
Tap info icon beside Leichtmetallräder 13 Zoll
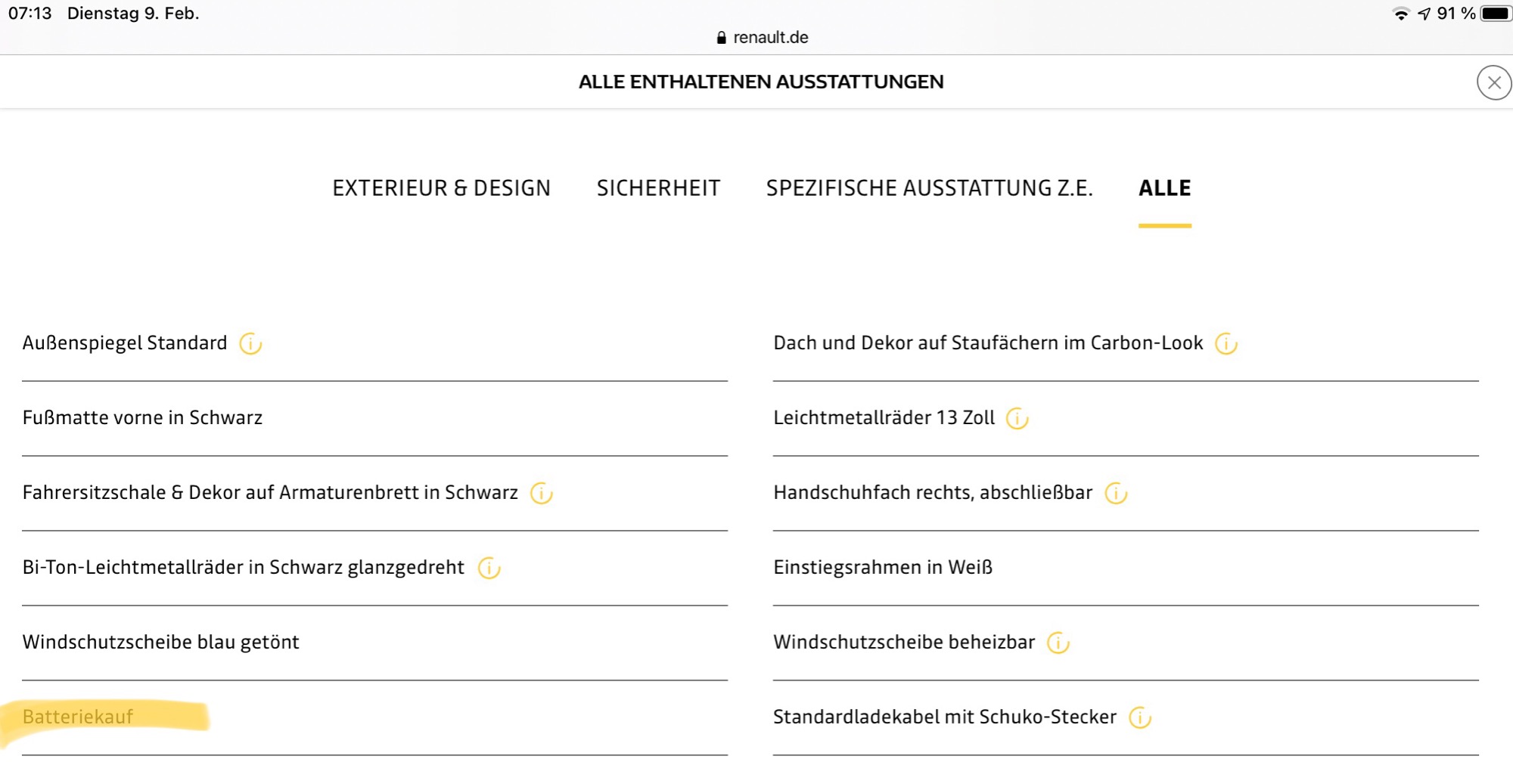[1017, 418]
